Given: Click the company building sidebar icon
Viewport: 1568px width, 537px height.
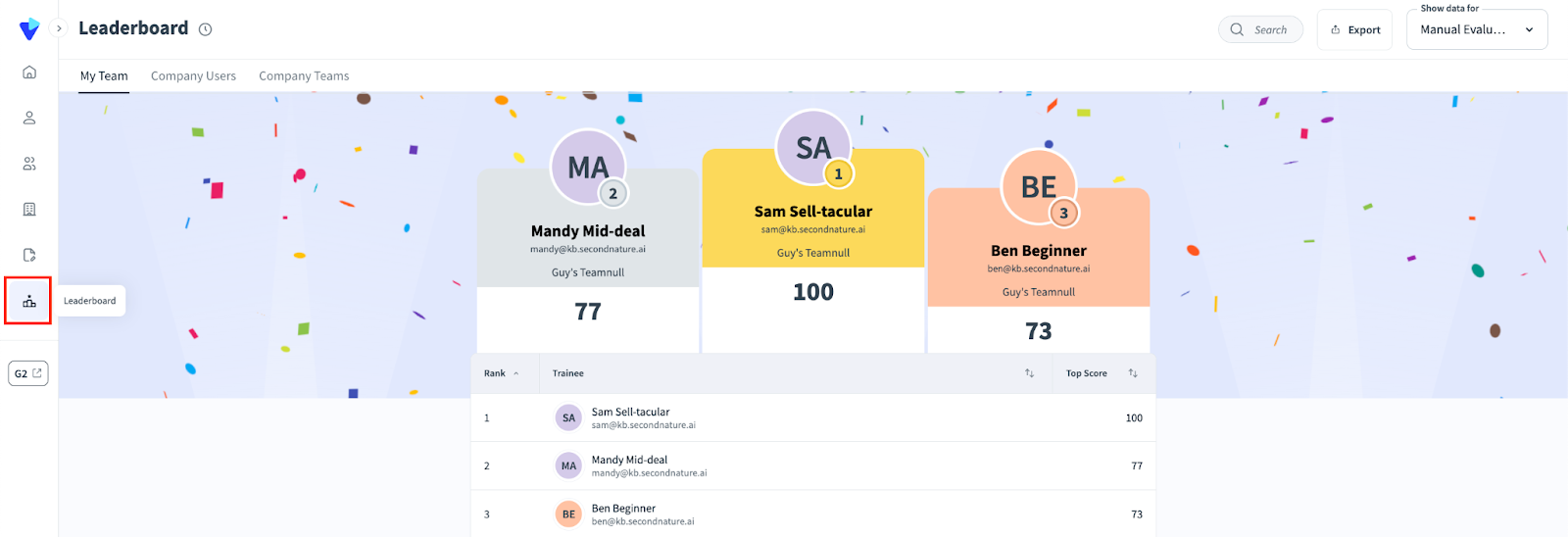Looking at the screenshot, I should click(29, 210).
